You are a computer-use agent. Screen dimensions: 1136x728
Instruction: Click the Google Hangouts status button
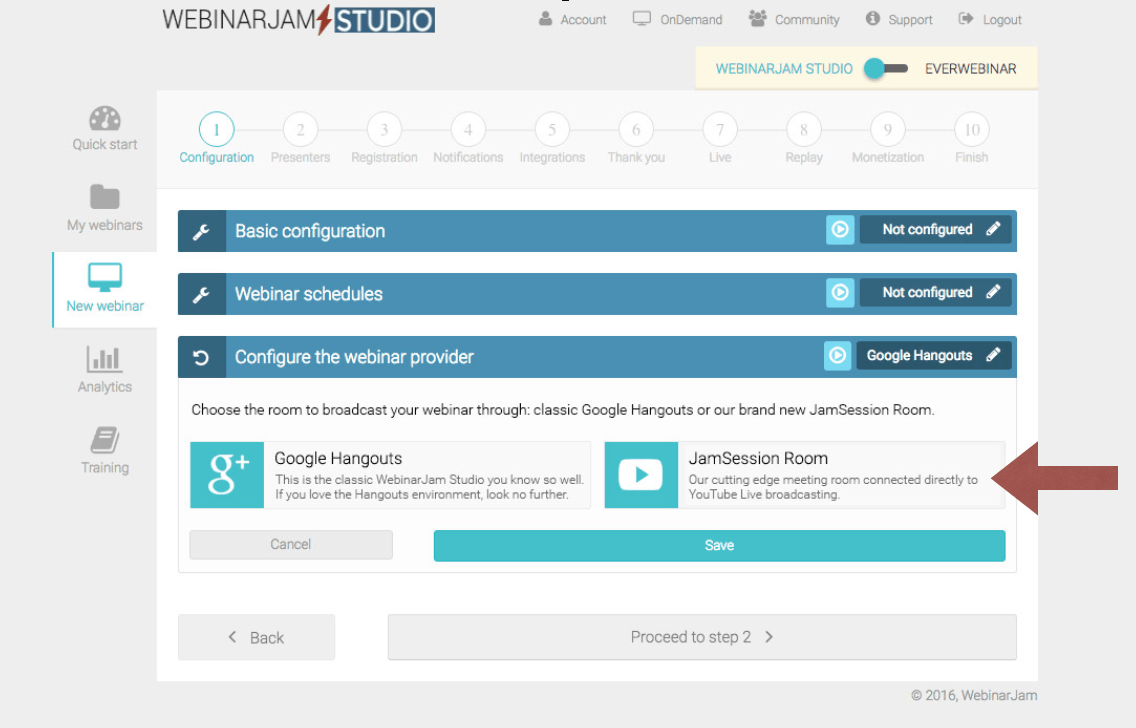pyautogui.click(x=934, y=356)
